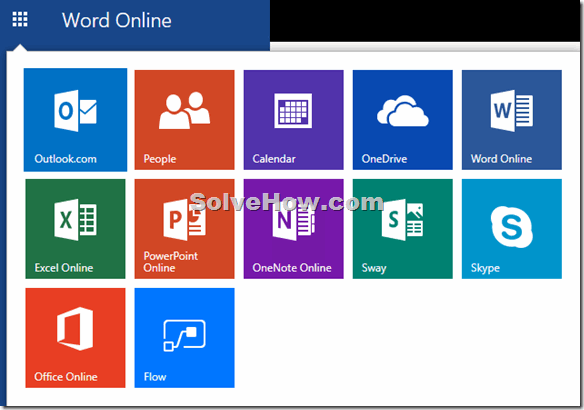The image size is (584, 410).
Task: Click the Word Online header title
Action: 117,20
